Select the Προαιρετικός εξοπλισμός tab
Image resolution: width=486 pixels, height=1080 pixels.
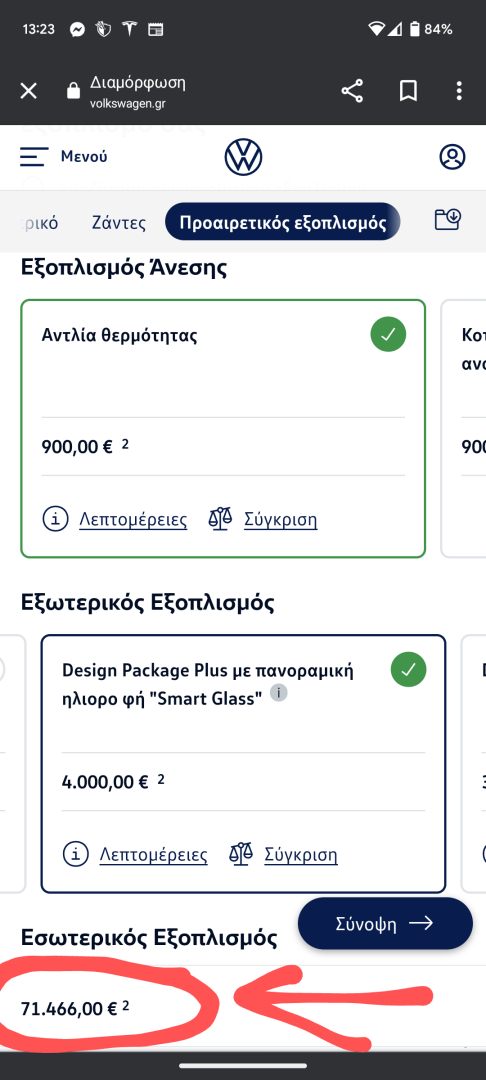[283, 222]
